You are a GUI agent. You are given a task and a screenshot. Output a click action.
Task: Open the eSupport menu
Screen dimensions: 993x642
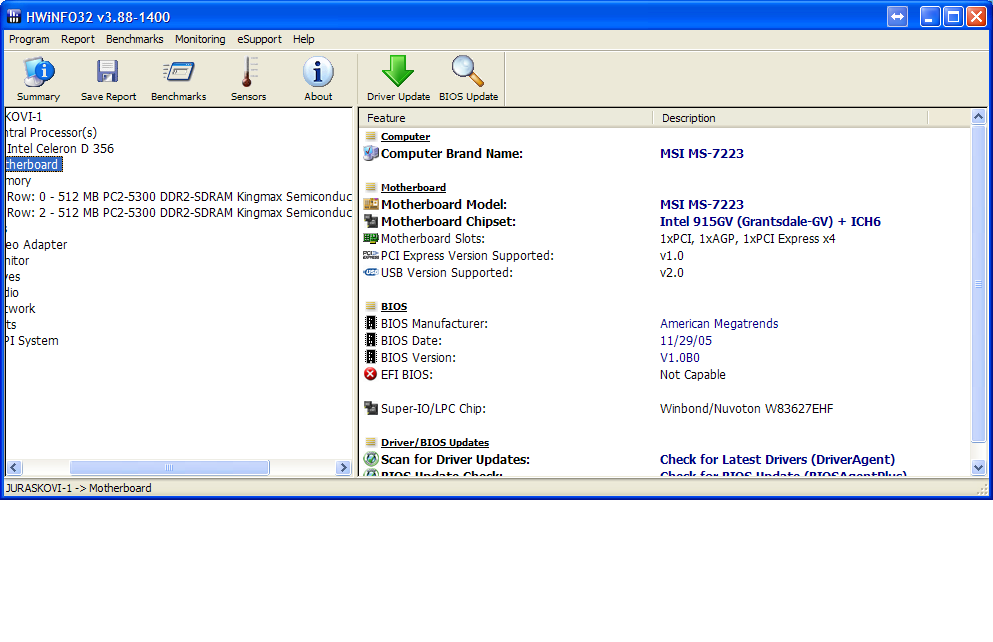coord(259,39)
